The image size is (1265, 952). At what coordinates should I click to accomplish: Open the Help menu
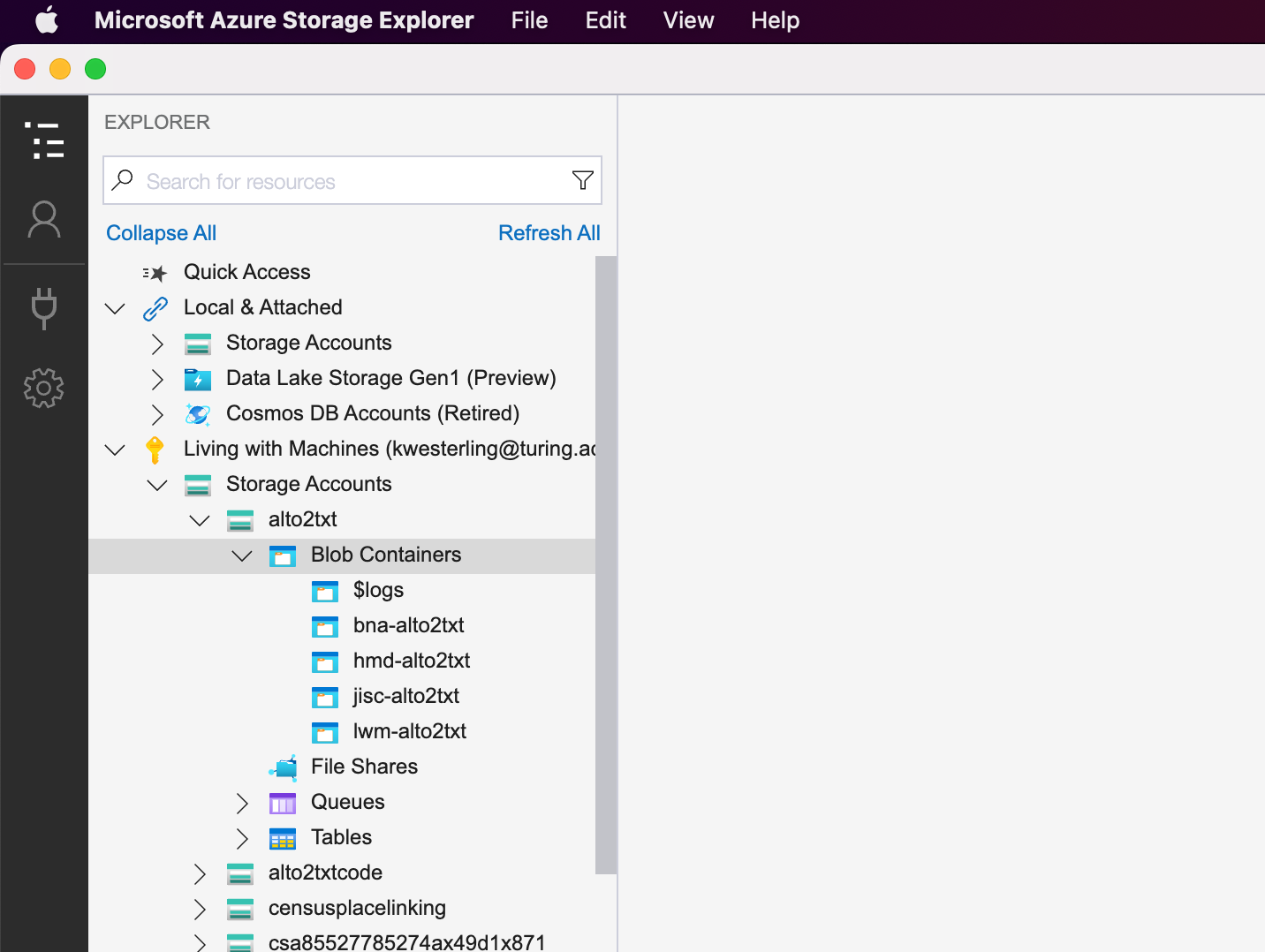tap(775, 20)
